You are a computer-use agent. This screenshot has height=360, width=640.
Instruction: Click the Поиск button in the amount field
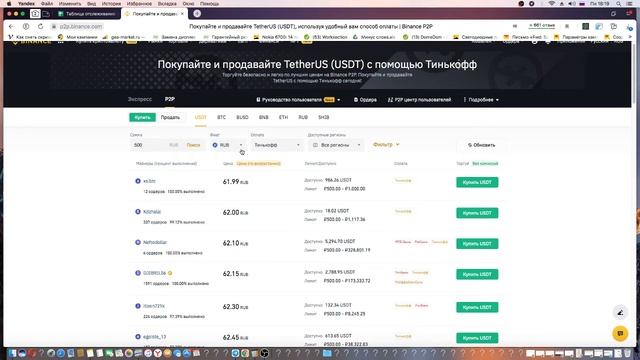(193, 145)
